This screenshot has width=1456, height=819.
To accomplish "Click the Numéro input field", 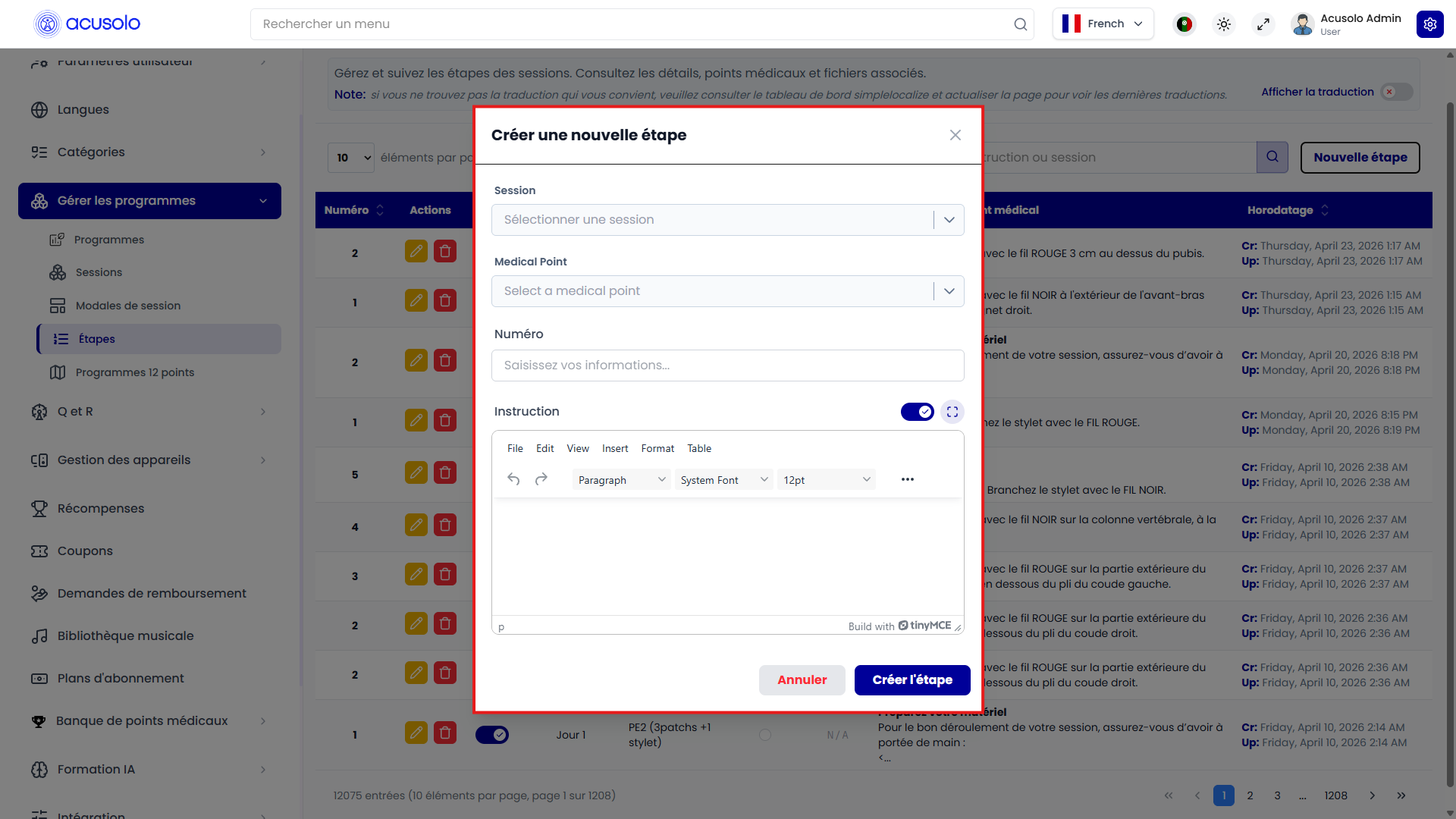I will 728,366.
